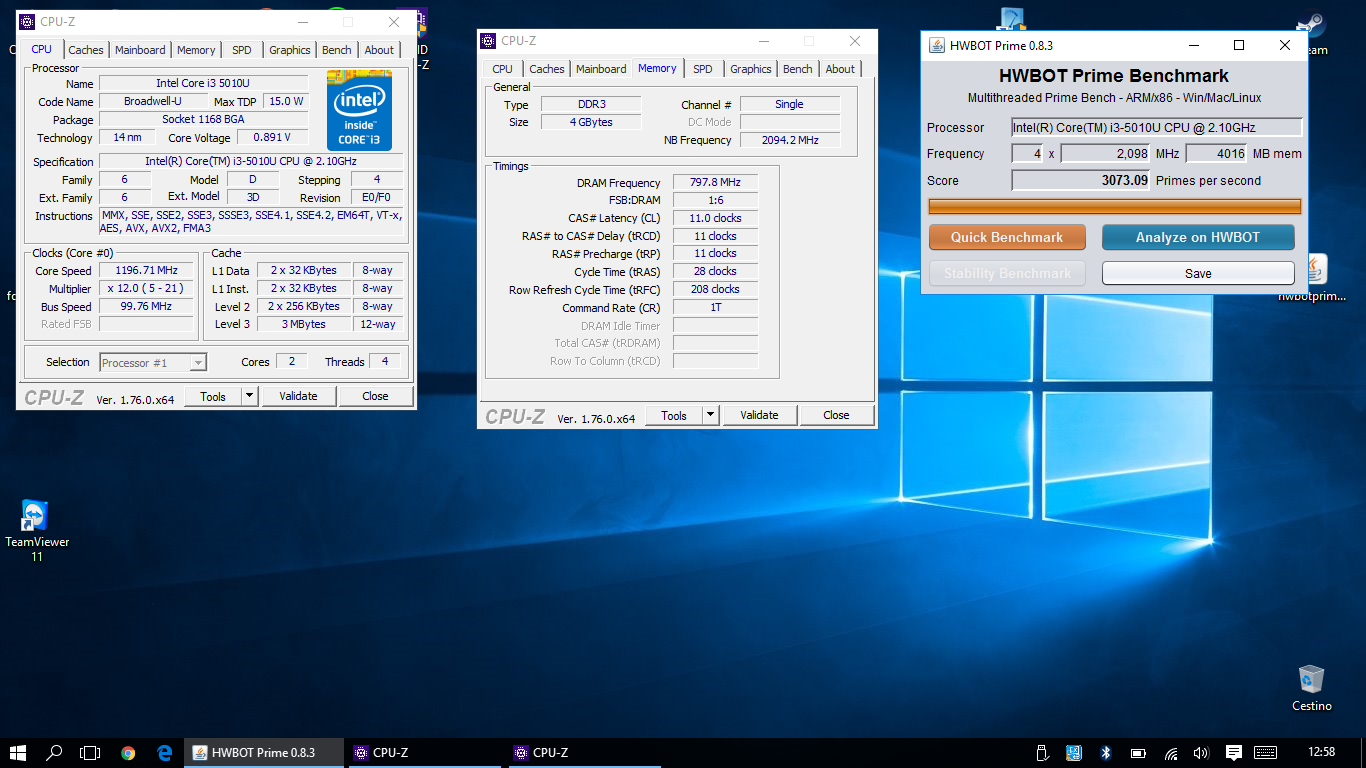
Task: Open the Action Center notifications icon
Action: 1234,753
